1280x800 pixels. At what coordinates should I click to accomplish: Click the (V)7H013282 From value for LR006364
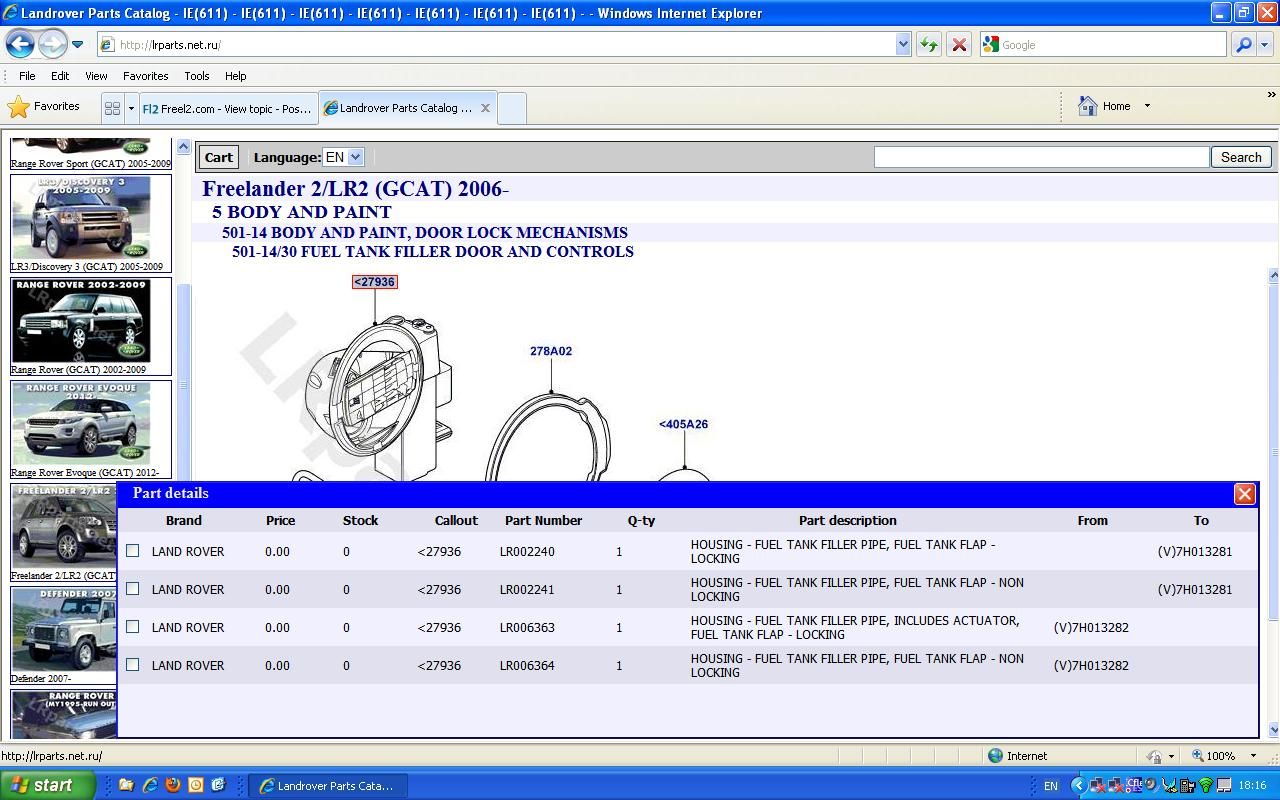coord(1091,666)
